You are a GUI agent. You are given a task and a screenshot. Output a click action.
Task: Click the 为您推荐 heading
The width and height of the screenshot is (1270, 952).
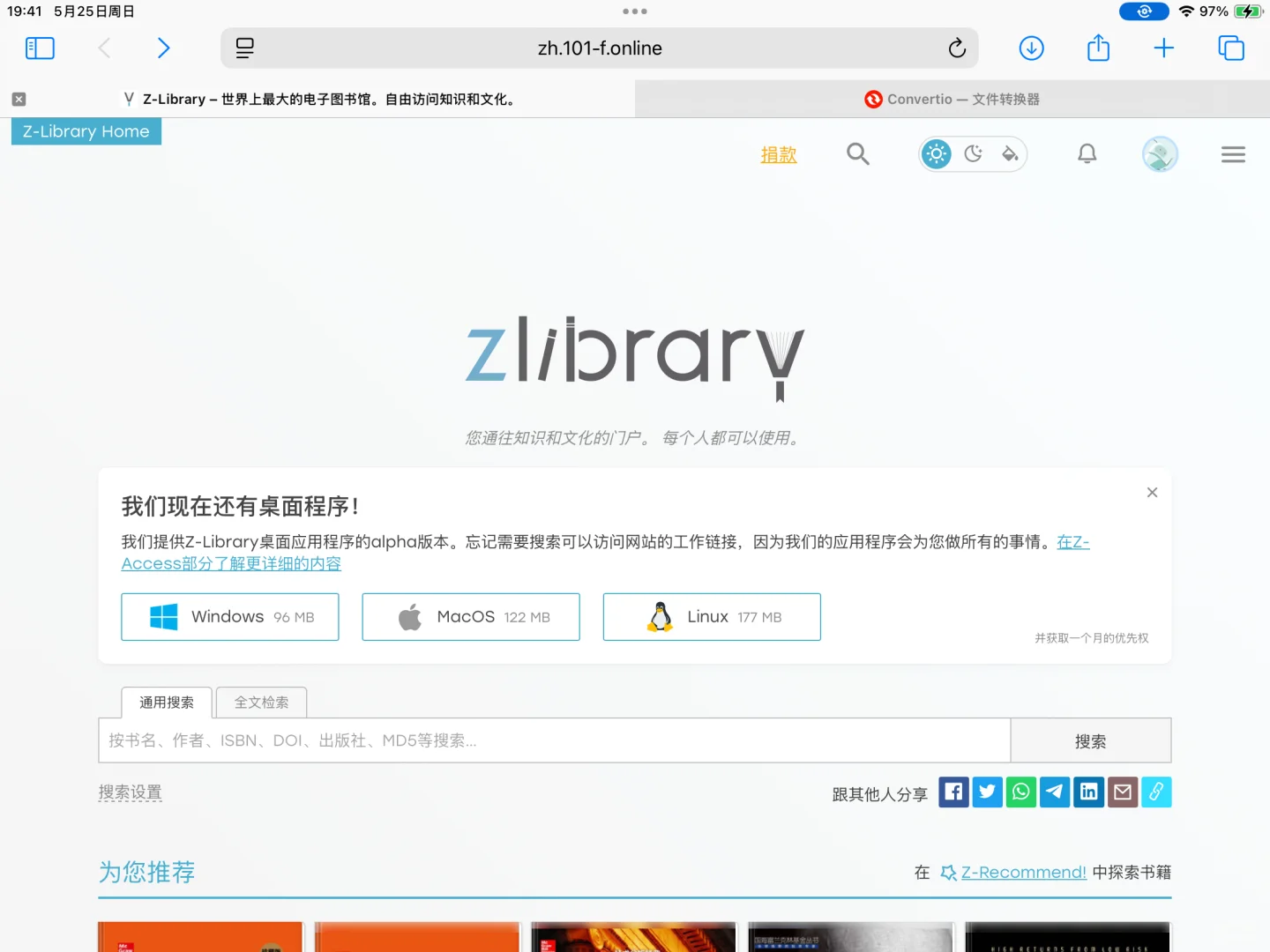(146, 872)
